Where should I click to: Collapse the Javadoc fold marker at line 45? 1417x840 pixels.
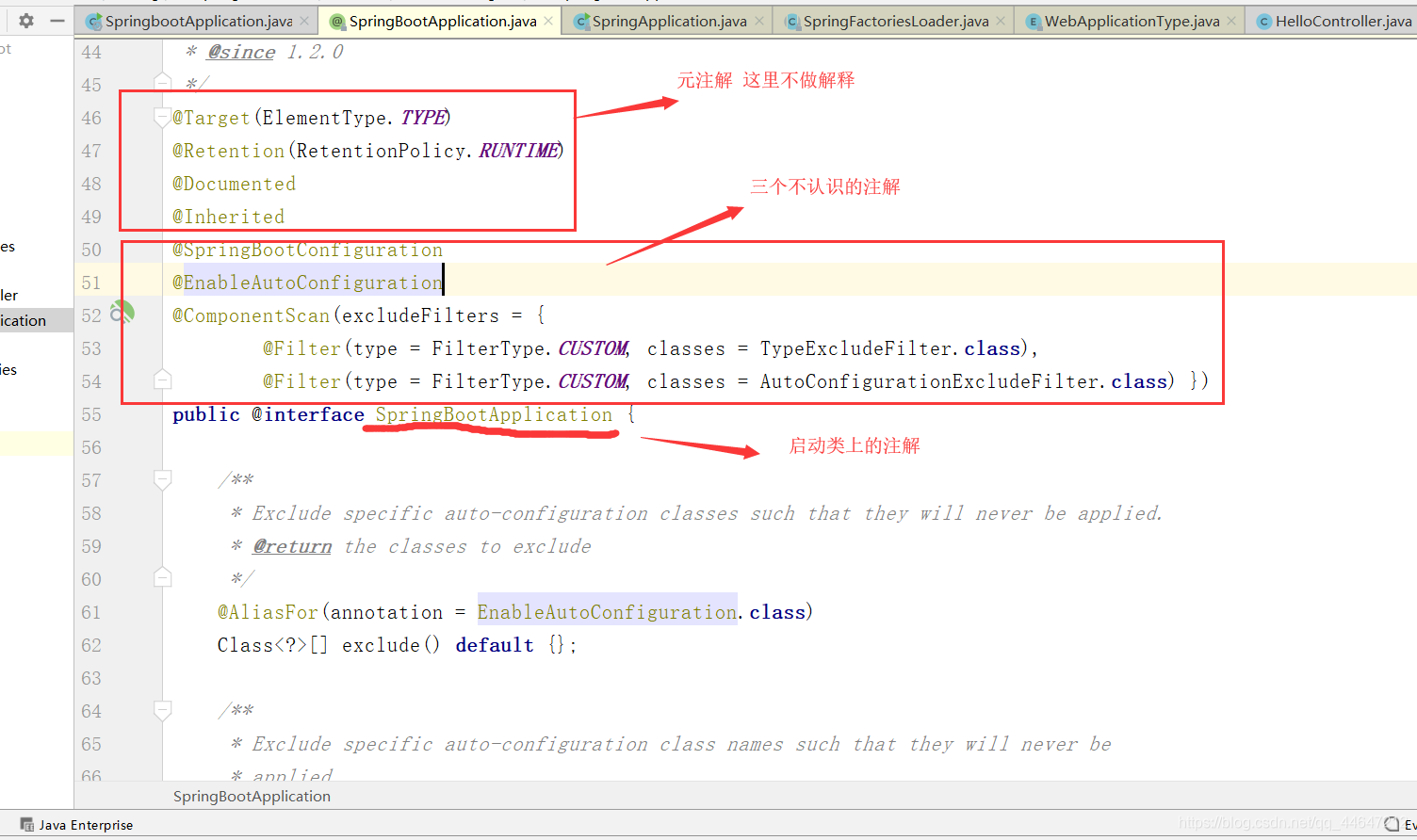(x=163, y=82)
